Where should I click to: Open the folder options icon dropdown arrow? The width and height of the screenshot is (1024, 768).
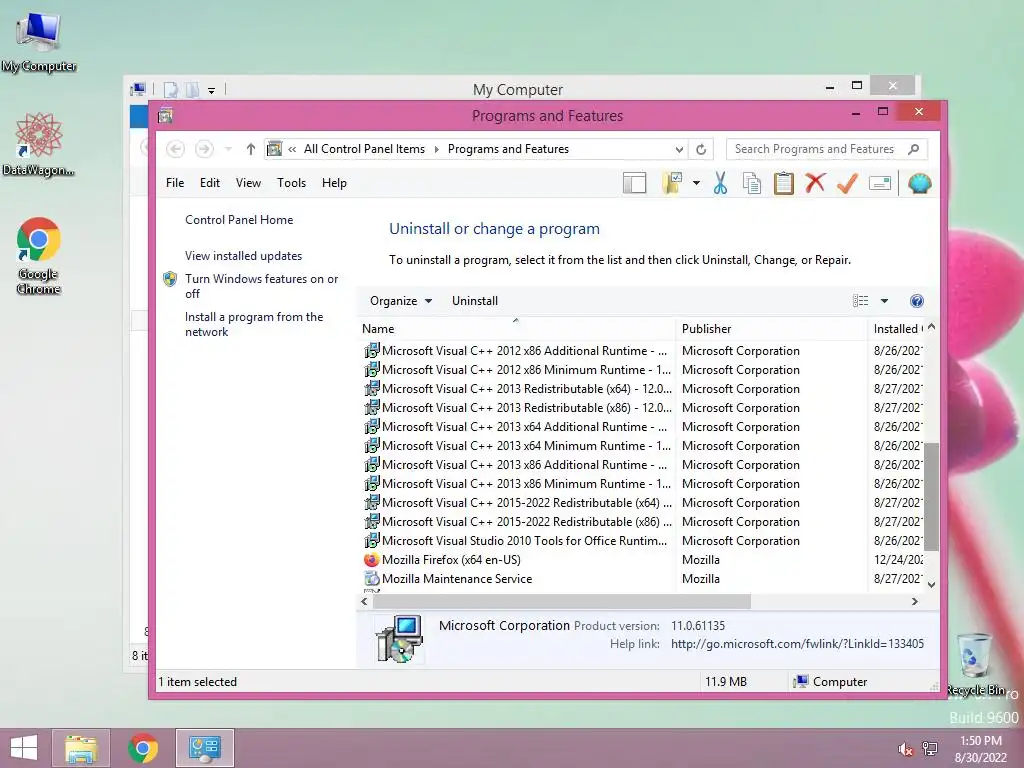696,184
